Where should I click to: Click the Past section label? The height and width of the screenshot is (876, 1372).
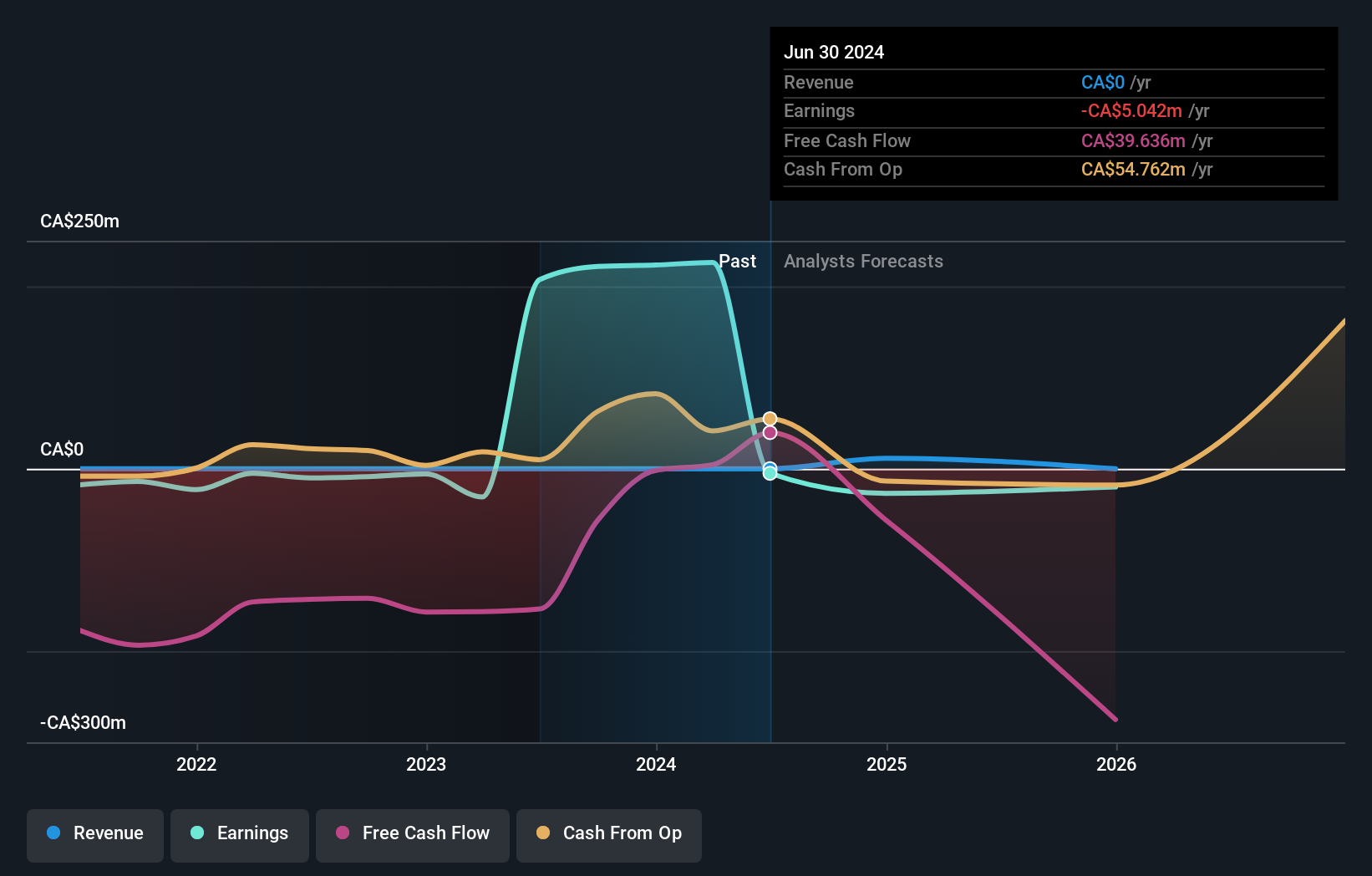pyautogui.click(x=737, y=262)
